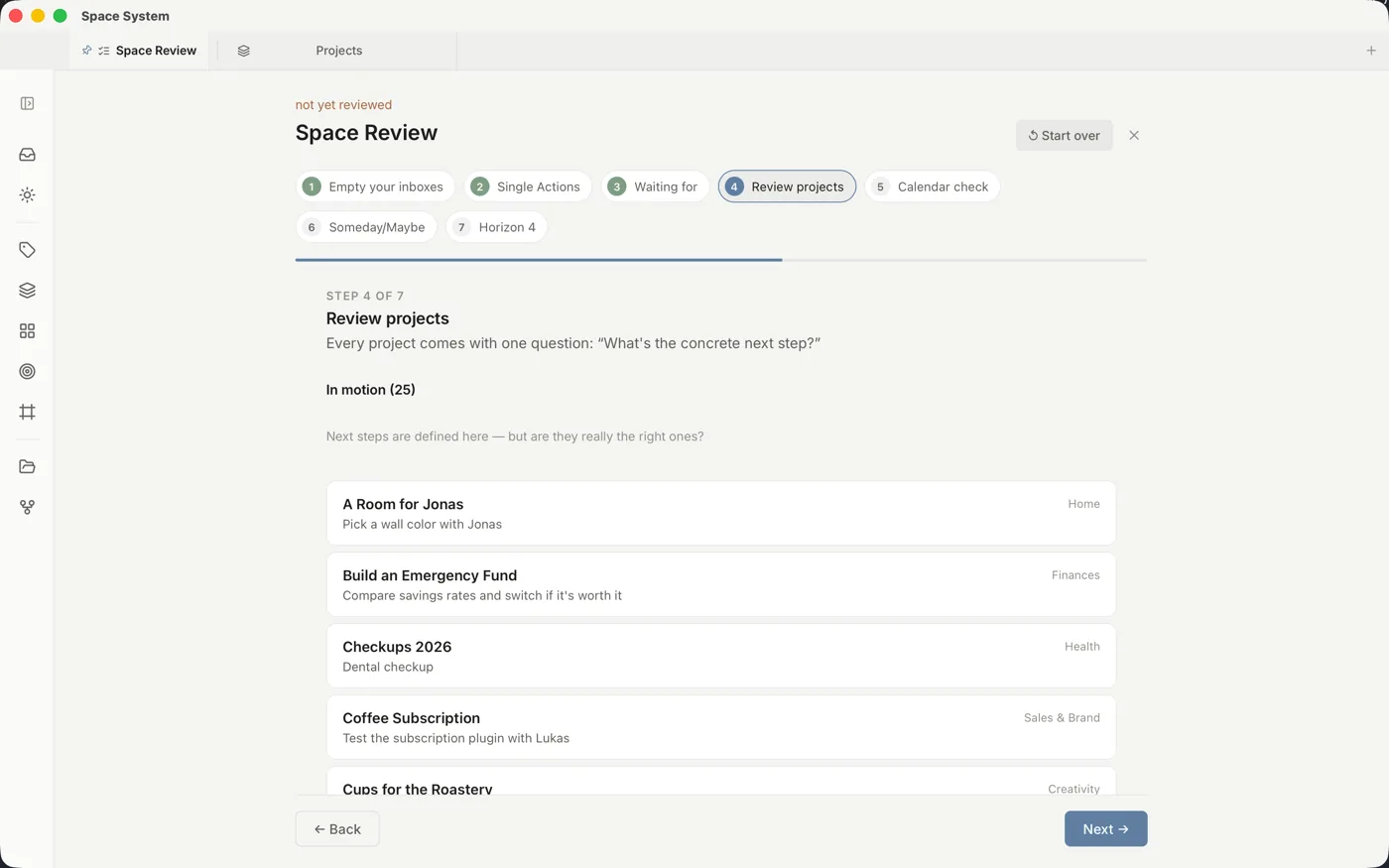Image resolution: width=1389 pixels, height=868 pixels.
Task: Open the Coffee Subscription project card
Action: pos(721,728)
